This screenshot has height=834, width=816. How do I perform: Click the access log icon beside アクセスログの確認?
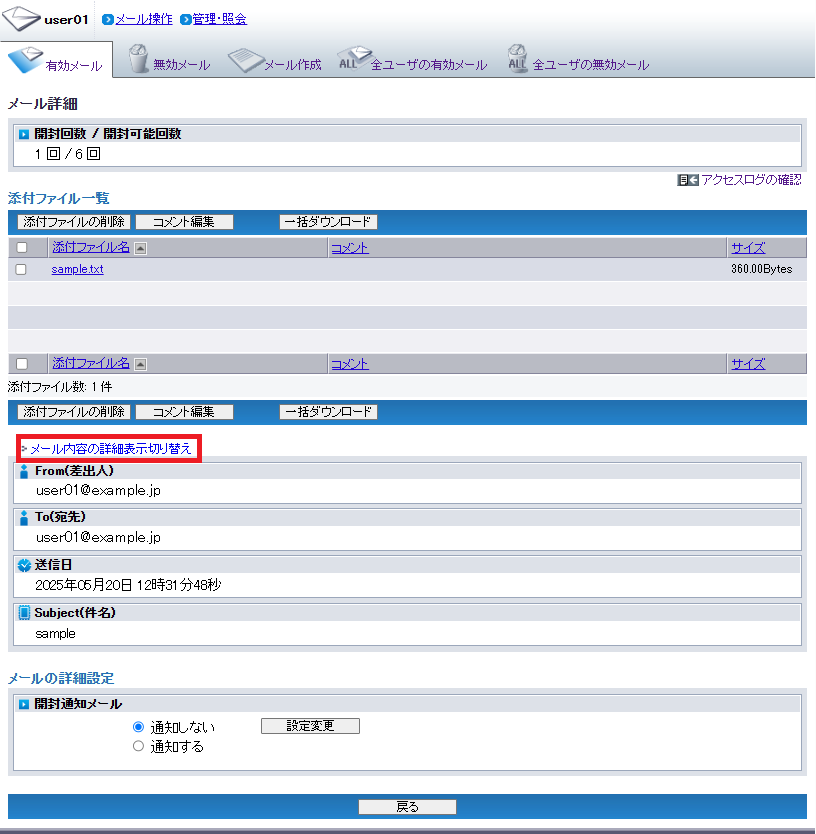tap(687, 180)
